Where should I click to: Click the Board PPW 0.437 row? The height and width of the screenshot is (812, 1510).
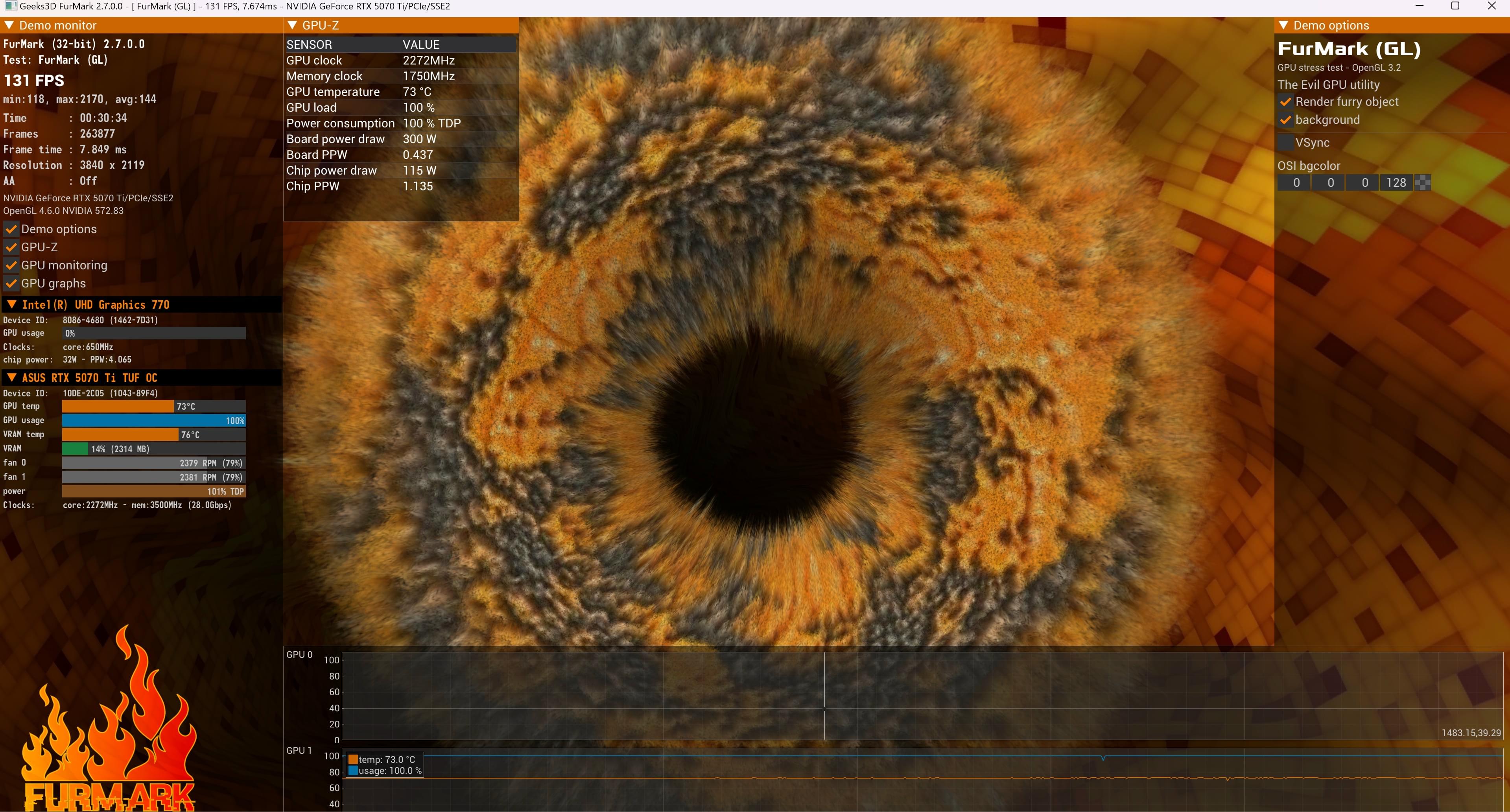pyautogui.click(x=400, y=155)
